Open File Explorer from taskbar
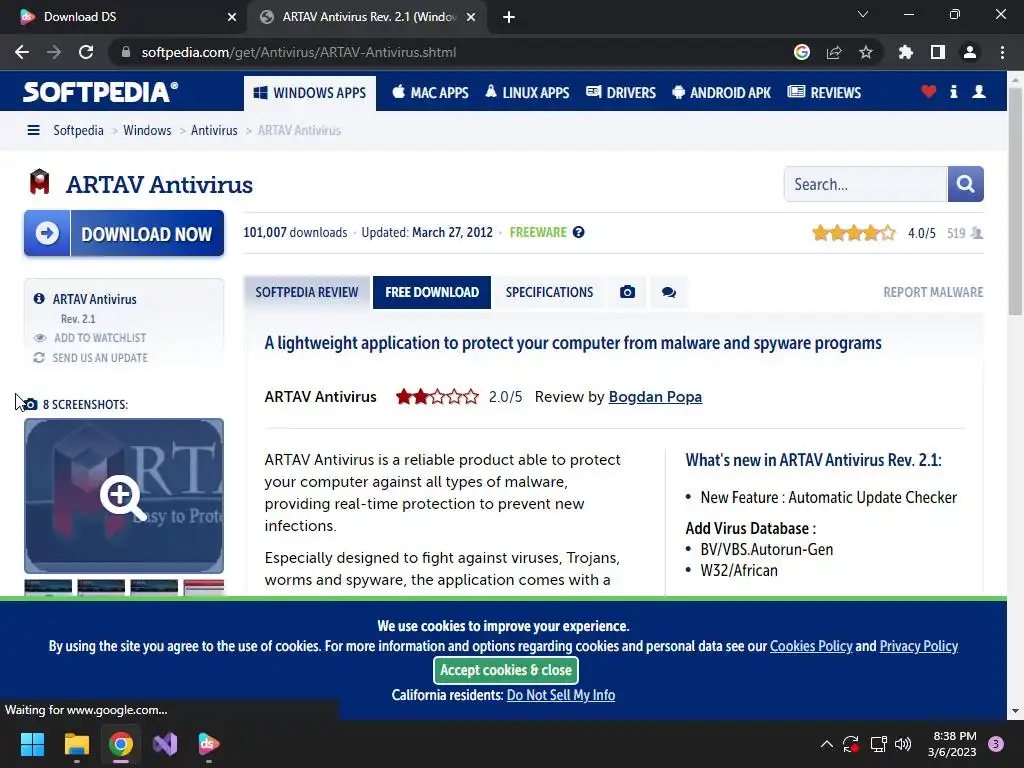Screen dimensions: 1024x768 tap(76, 744)
